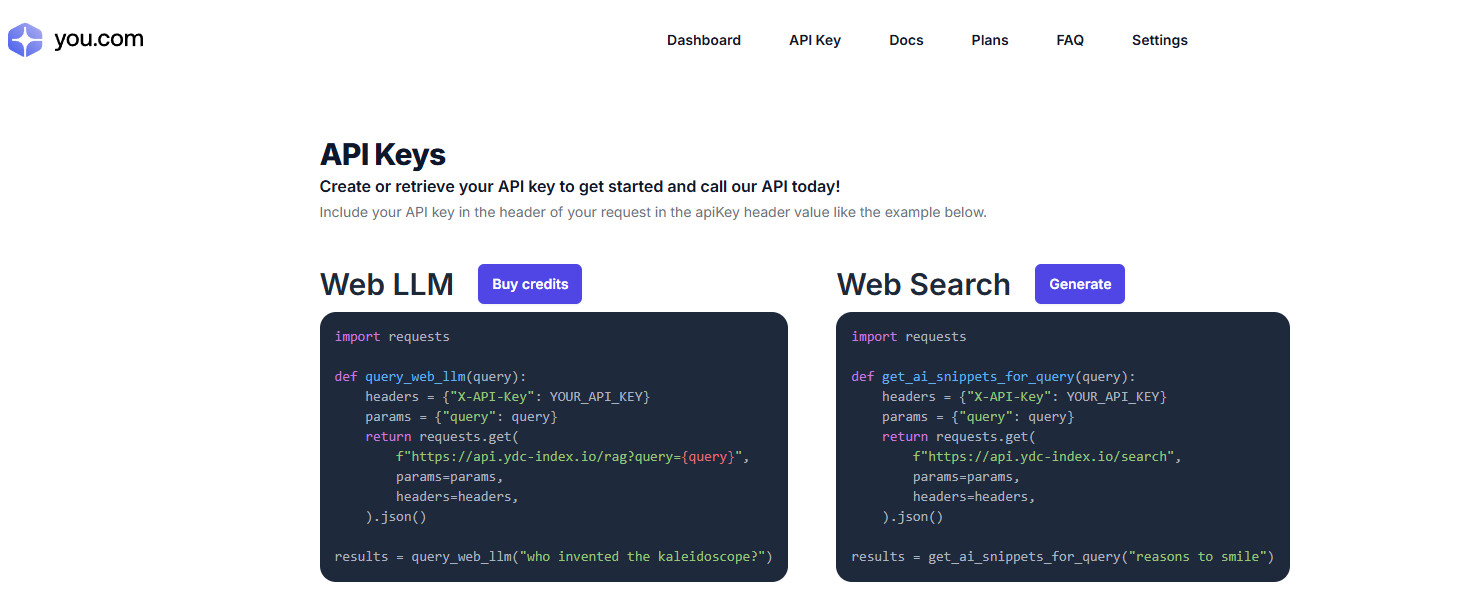This screenshot has width=1472, height=610.
Task: Open the Docs navigation link
Action: [906, 41]
